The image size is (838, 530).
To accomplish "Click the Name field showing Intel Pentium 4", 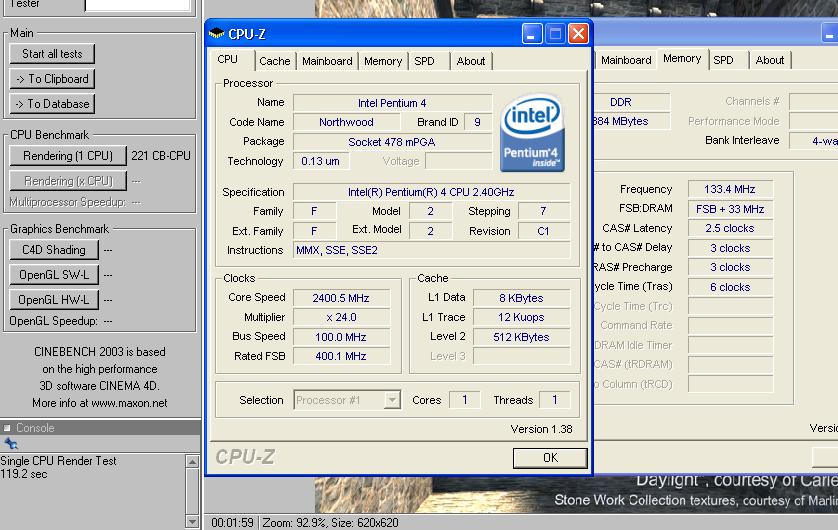I will pos(392,103).
